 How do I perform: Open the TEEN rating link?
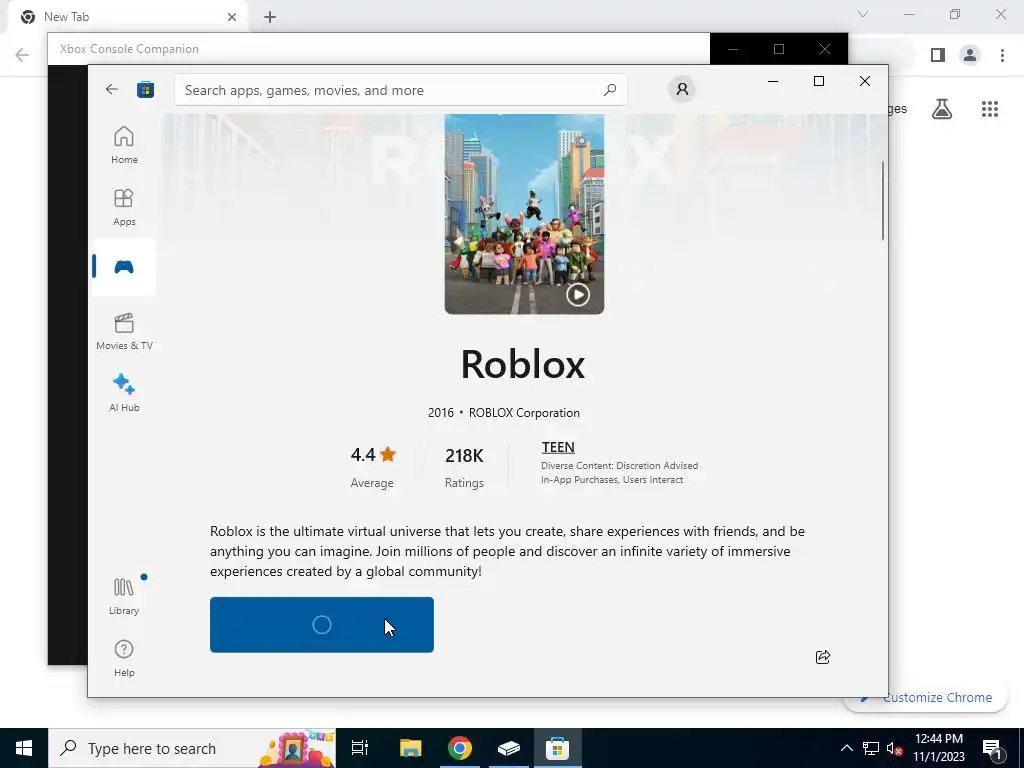(x=558, y=447)
